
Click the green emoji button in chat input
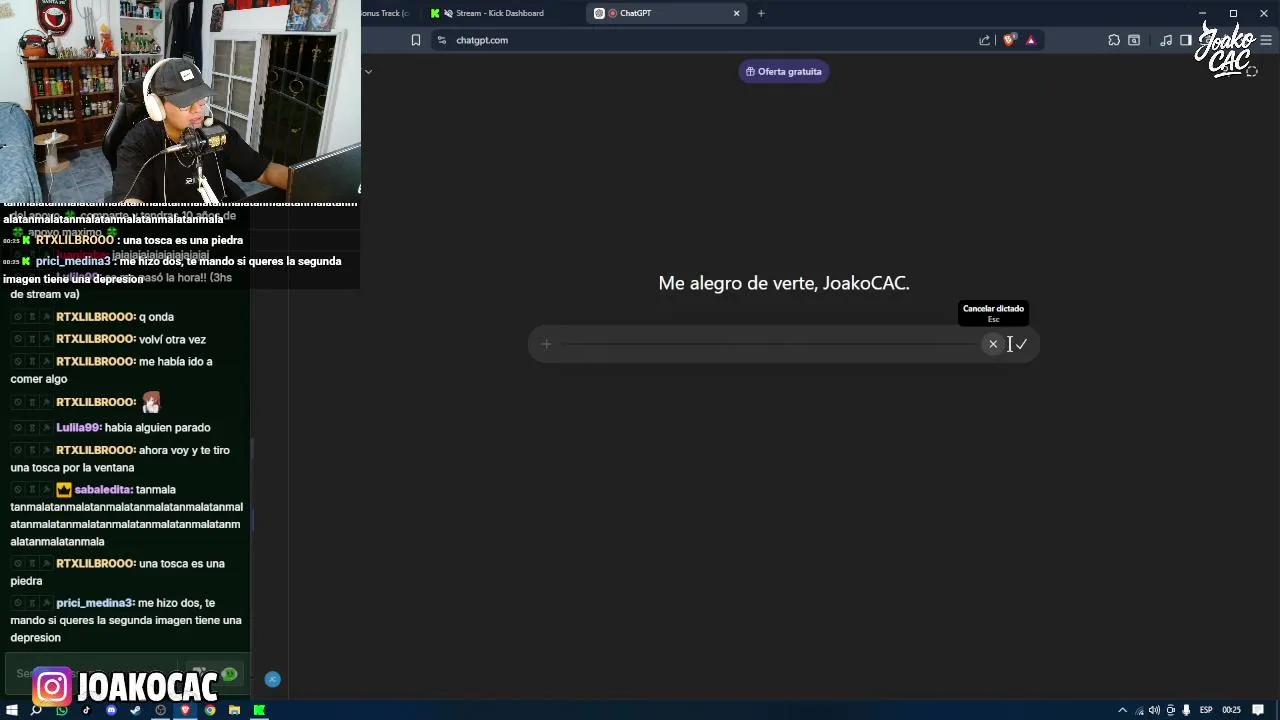230,674
